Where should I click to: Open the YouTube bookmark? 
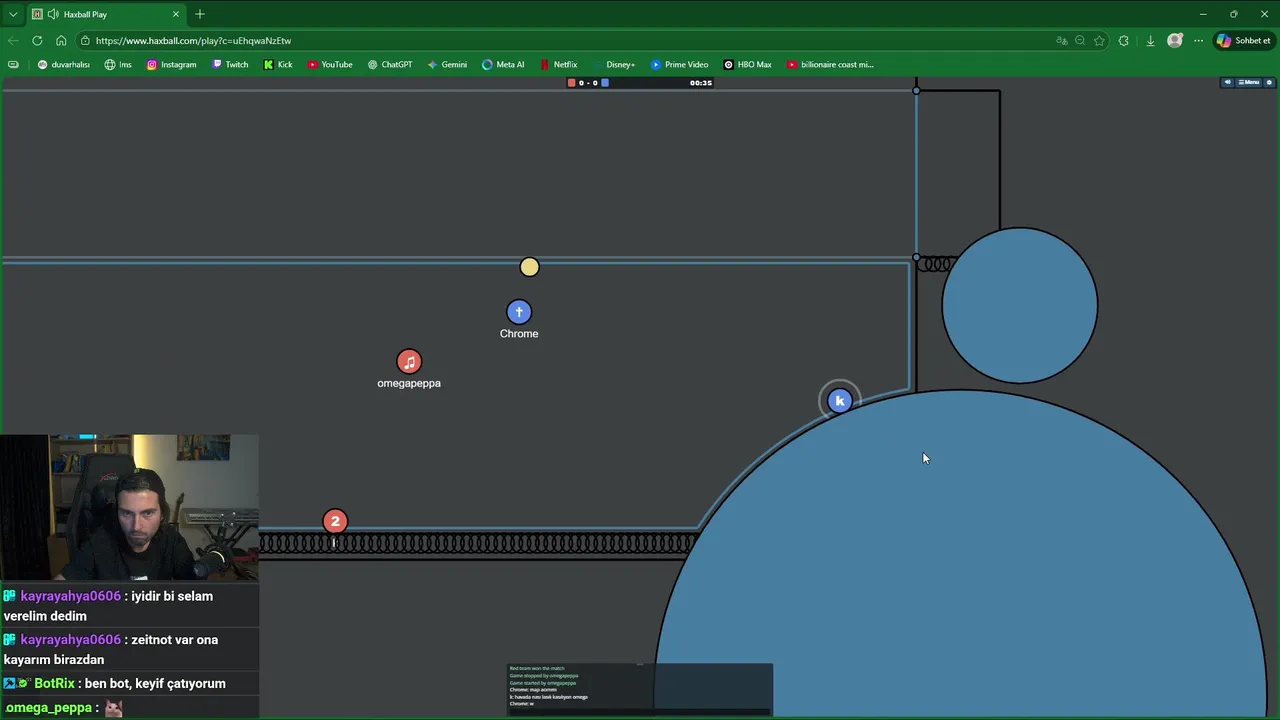tap(330, 64)
